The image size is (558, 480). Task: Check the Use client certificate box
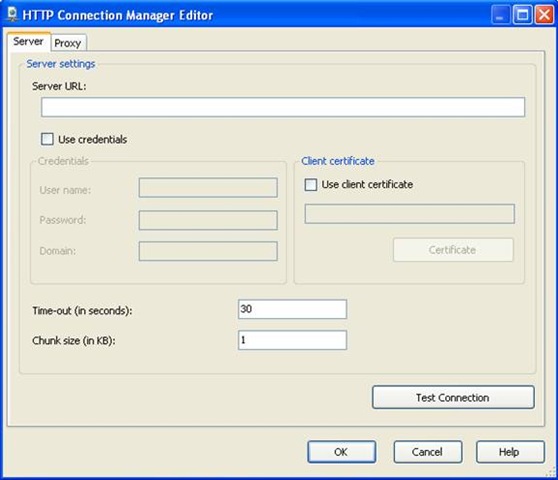tap(311, 185)
